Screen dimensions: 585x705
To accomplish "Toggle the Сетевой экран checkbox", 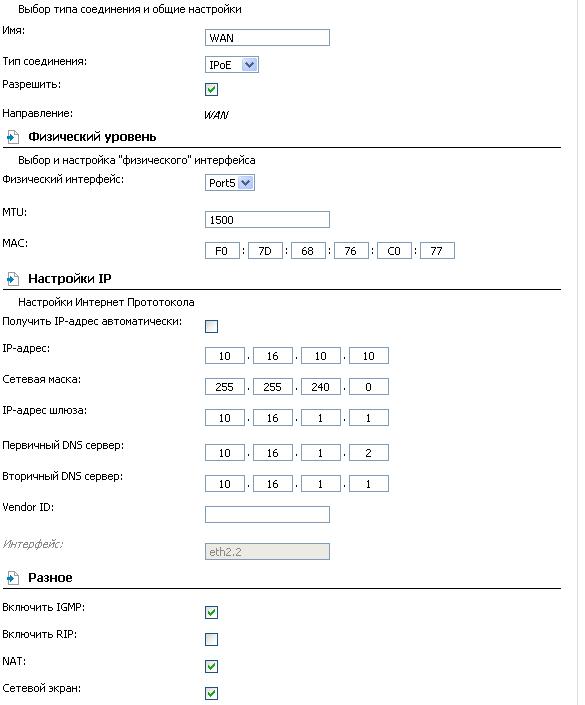I will point(211,693).
